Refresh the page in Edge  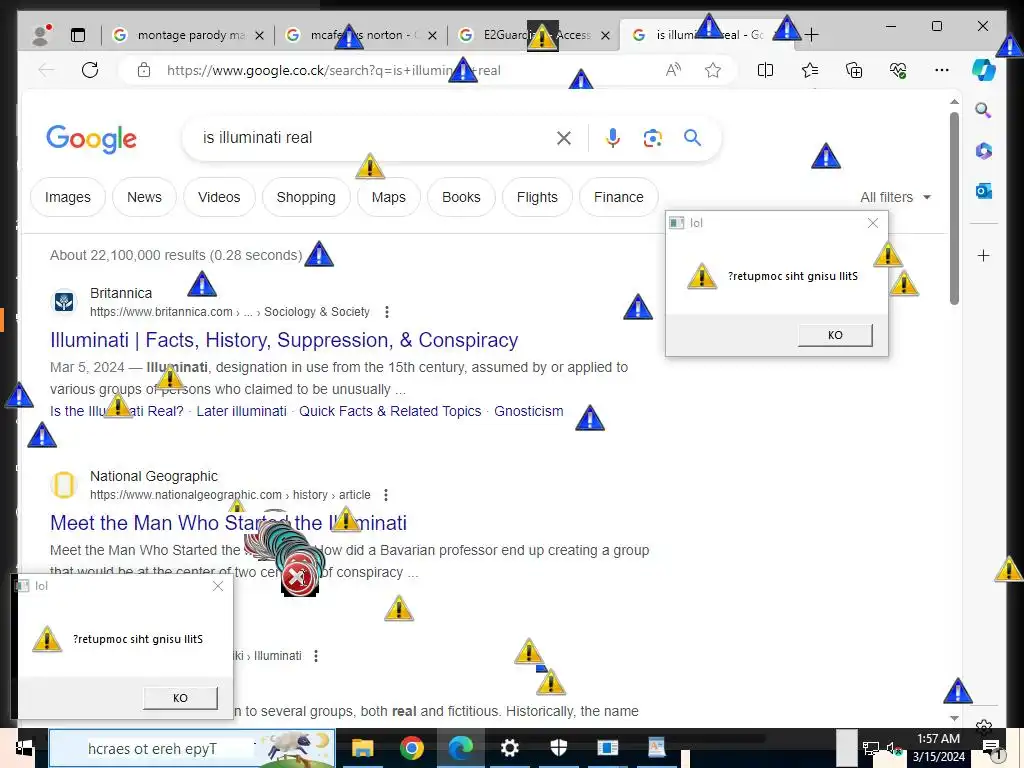click(x=90, y=70)
